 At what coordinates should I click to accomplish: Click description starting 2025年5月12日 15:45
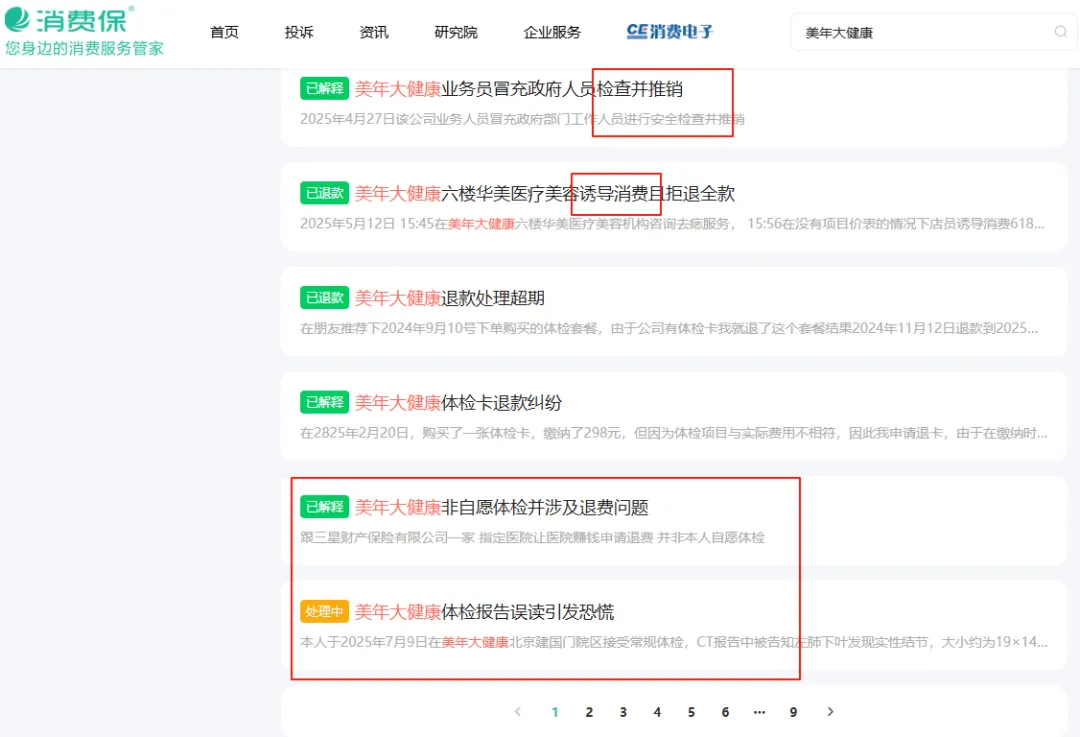tap(672, 224)
